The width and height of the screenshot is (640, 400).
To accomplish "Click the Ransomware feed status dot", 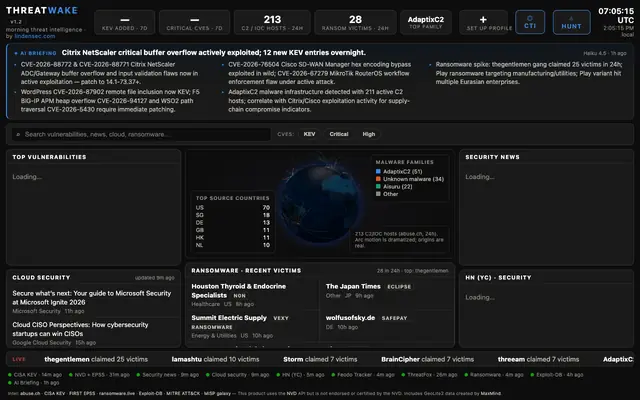I will click(466, 375).
